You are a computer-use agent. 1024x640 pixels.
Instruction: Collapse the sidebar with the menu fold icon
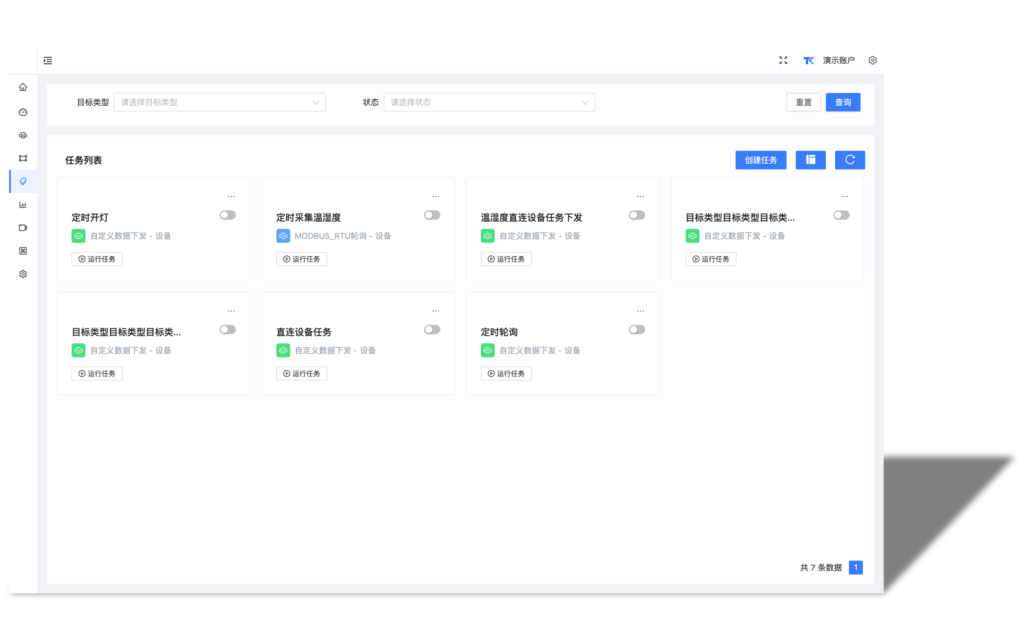pos(48,61)
